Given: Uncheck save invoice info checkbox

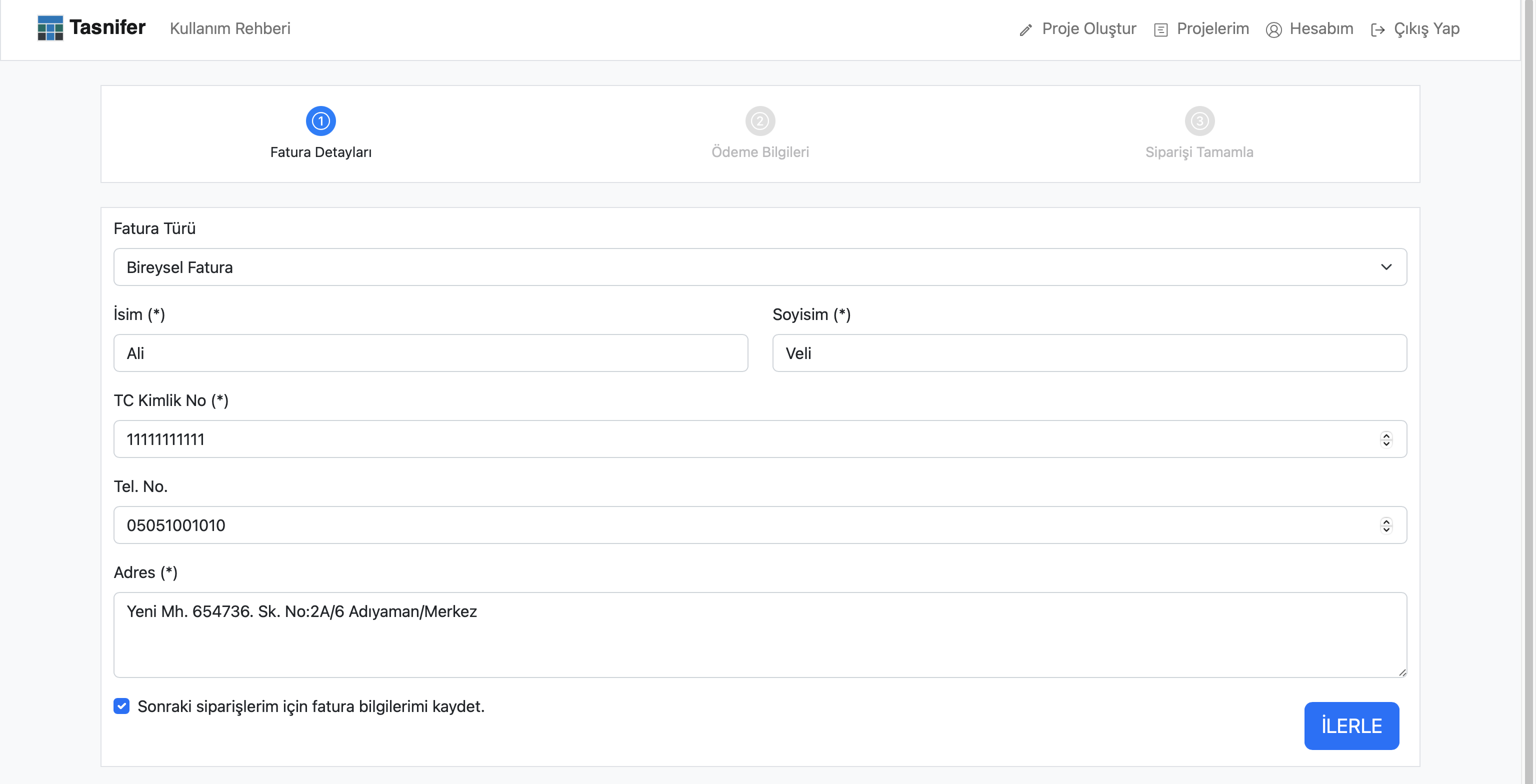Looking at the screenshot, I should (x=121, y=706).
